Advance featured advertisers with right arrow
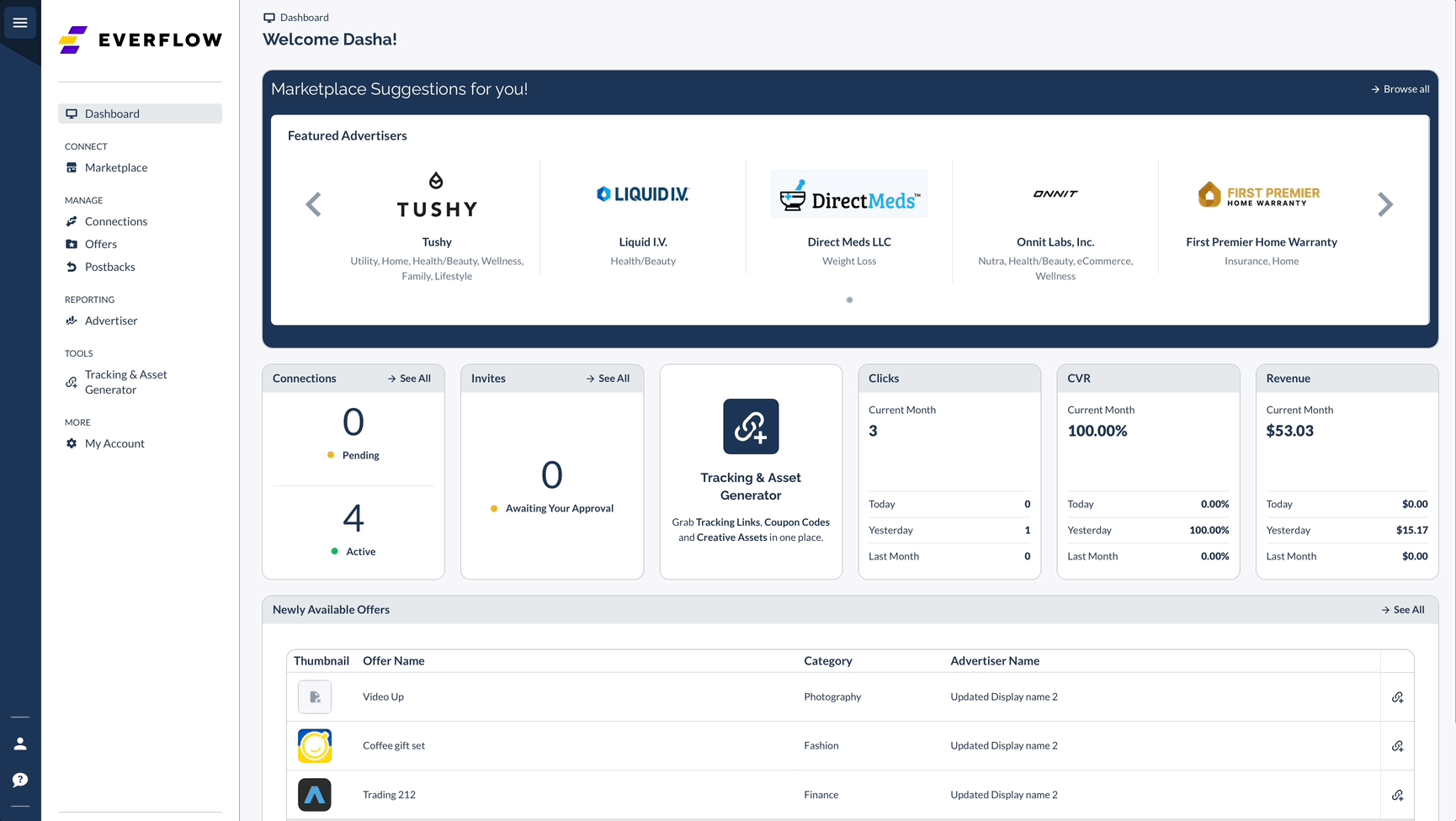Screen dimensions: 1456x821 coord(1385,204)
